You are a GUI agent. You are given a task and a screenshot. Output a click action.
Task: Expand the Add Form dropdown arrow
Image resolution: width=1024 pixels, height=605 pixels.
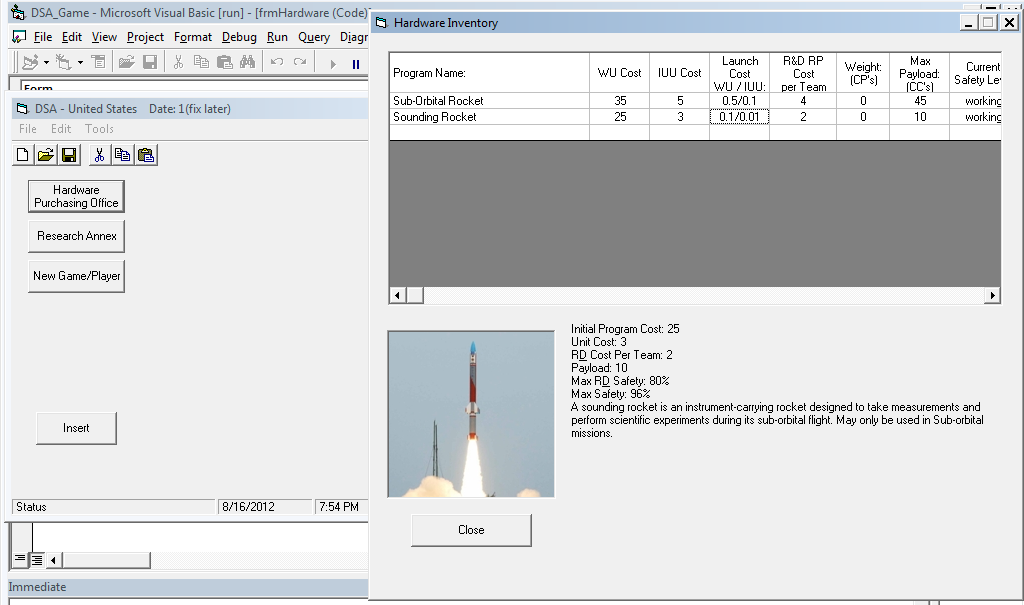[79, 63]
